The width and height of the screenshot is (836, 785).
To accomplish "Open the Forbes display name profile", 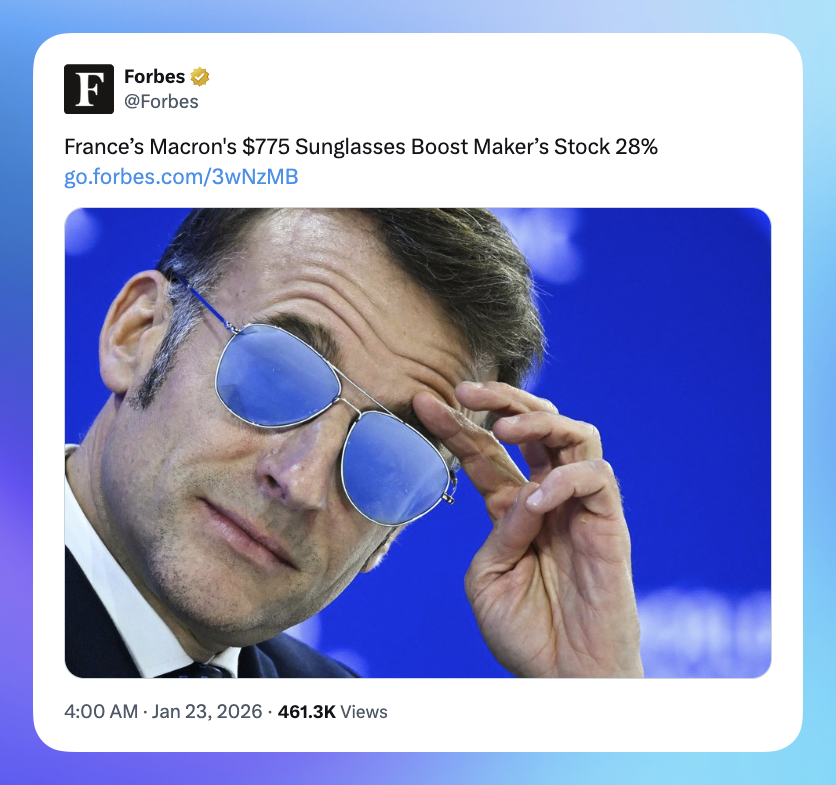I will click(155, 77).
